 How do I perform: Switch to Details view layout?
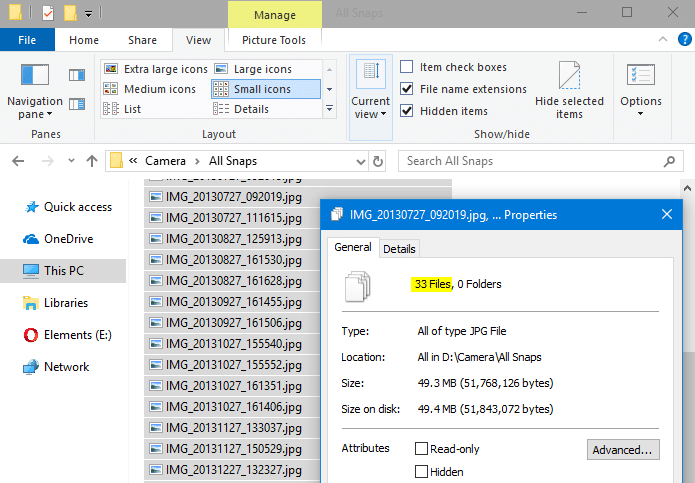(251, 109)
